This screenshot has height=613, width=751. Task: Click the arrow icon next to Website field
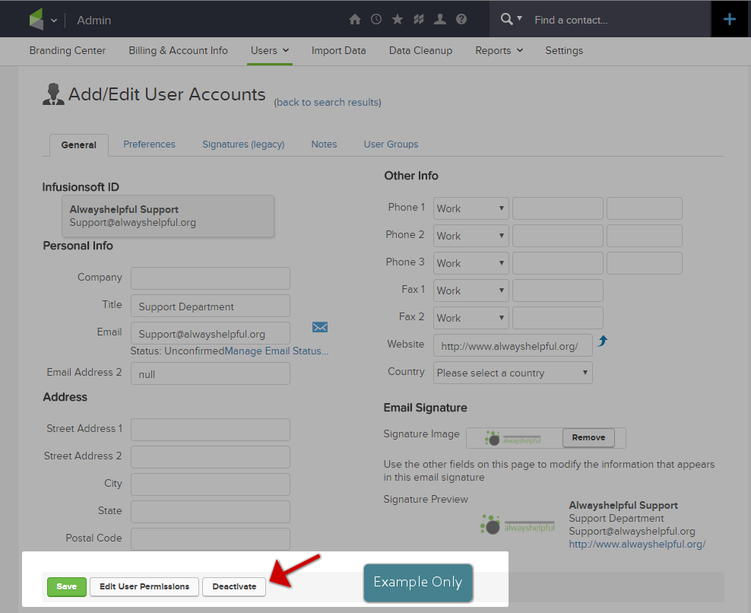[603, 341]
